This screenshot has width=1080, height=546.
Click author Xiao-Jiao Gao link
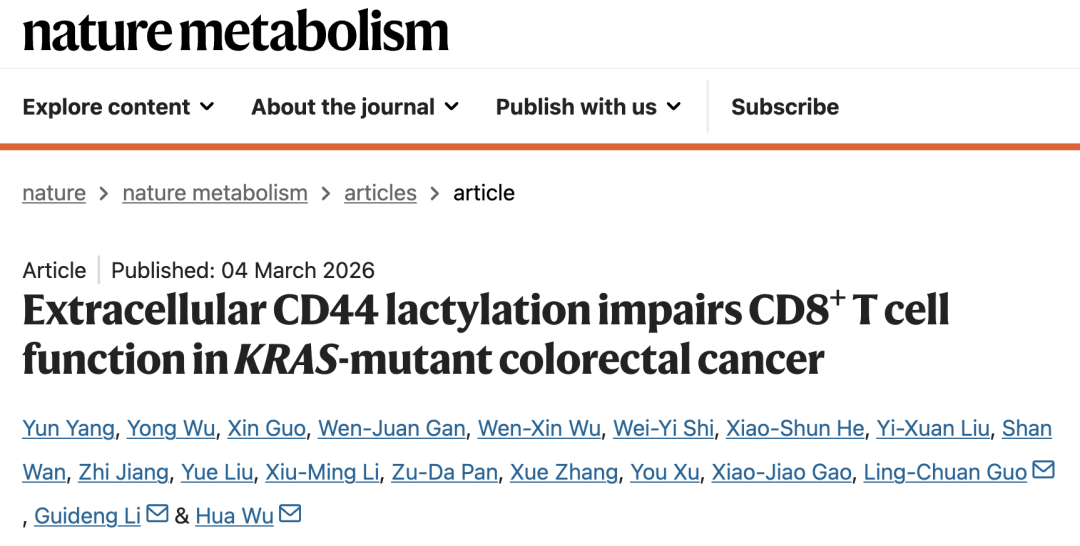click(x=783, y=472)
